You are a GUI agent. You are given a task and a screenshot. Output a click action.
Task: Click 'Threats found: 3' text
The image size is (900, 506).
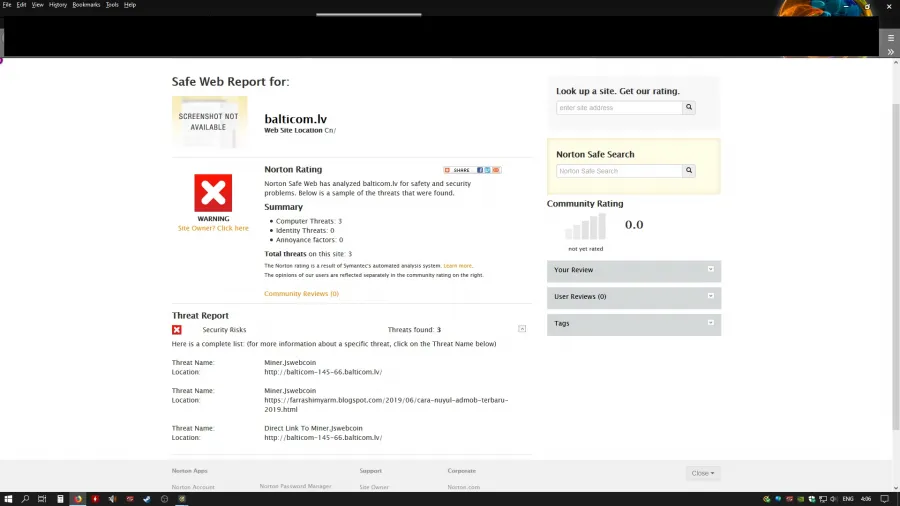pyautogui.click(x=414, y=330)
